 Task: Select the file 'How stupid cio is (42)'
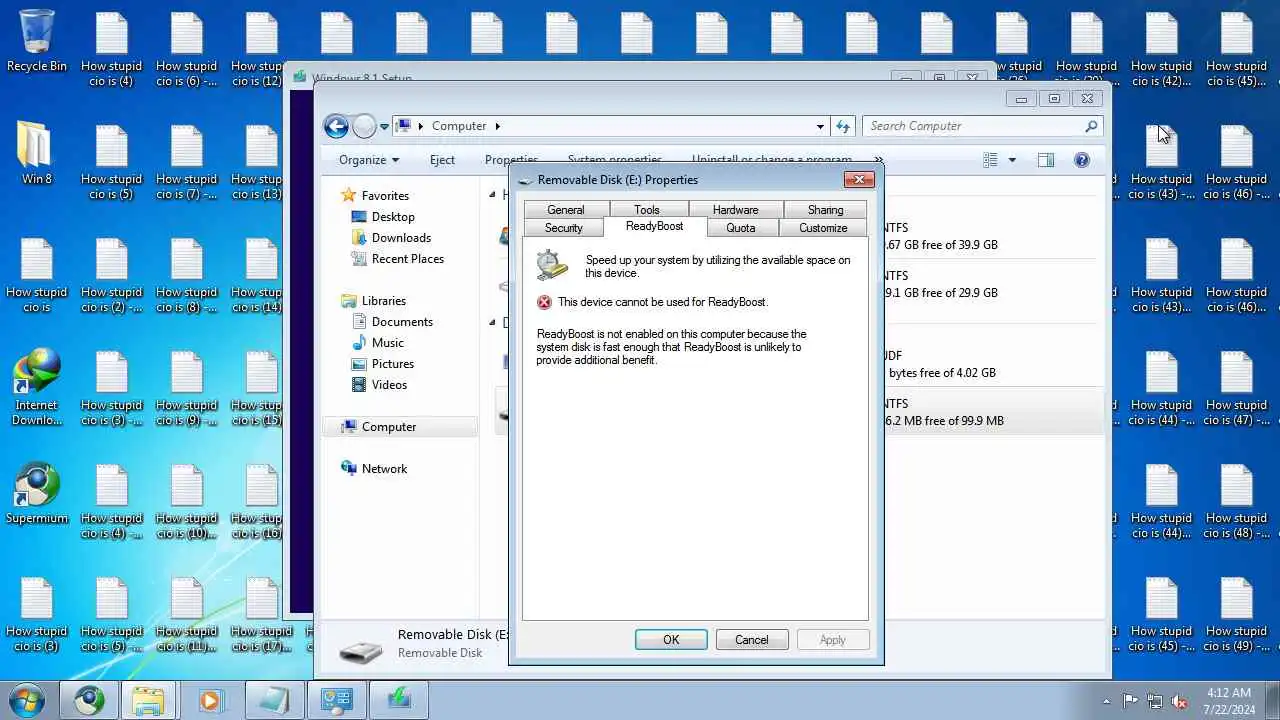(1162, 49)
